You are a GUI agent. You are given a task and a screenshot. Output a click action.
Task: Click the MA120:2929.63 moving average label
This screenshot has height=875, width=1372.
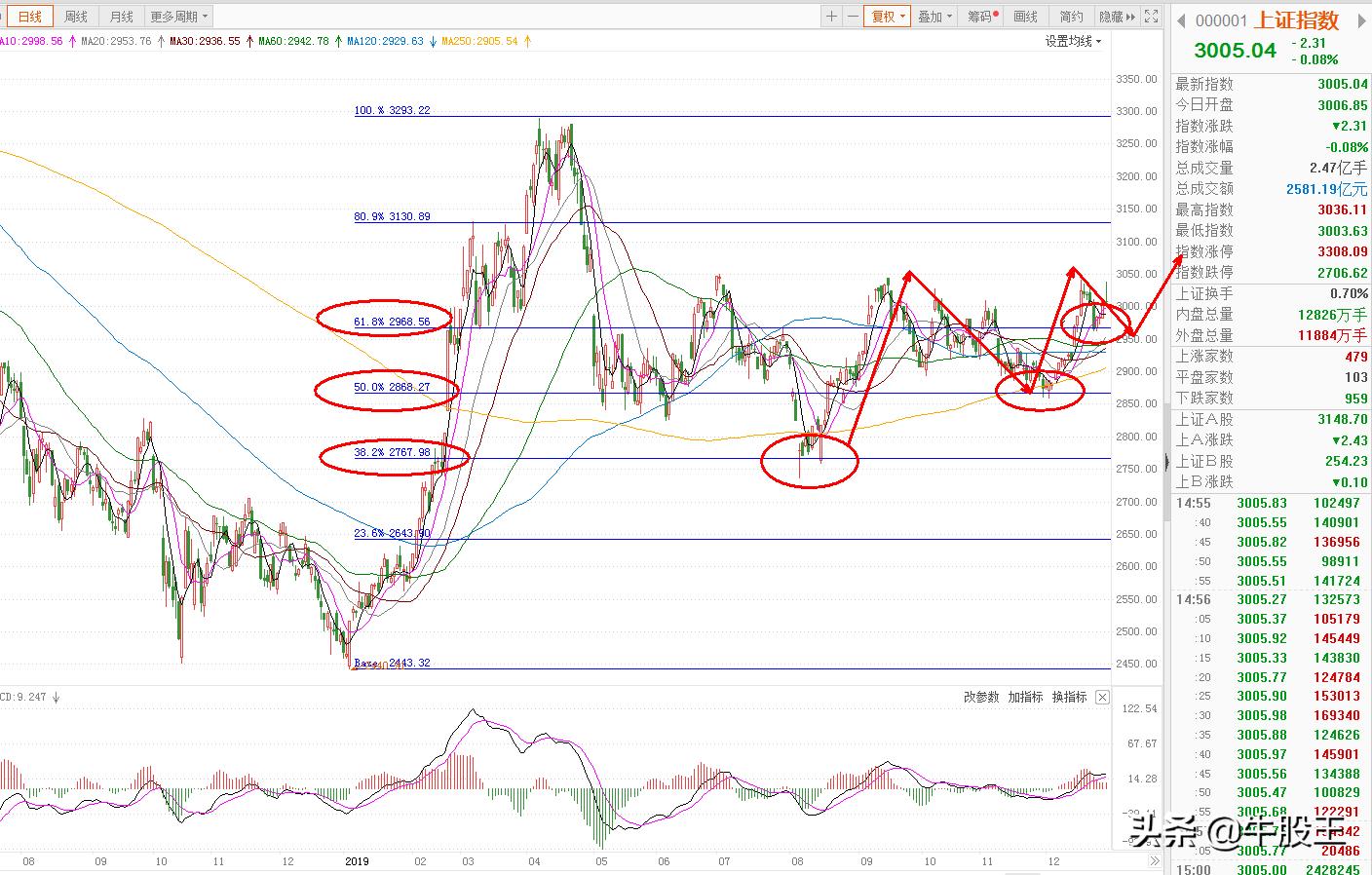tap(385, 42)
